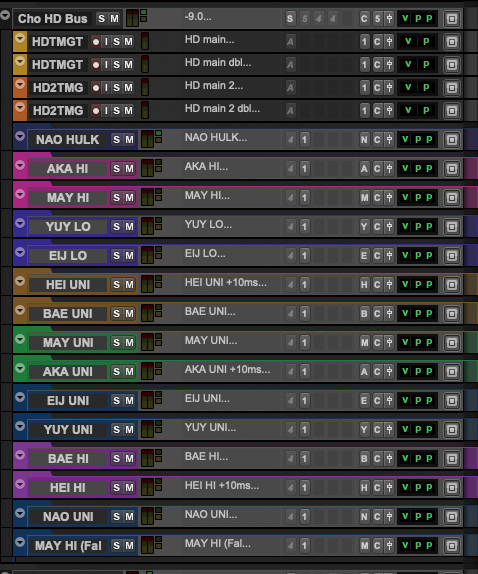The image size is (478, 574).
Task: Expand the BAE HI folder track
Action: pyautogui.click(x=20, y=455)
